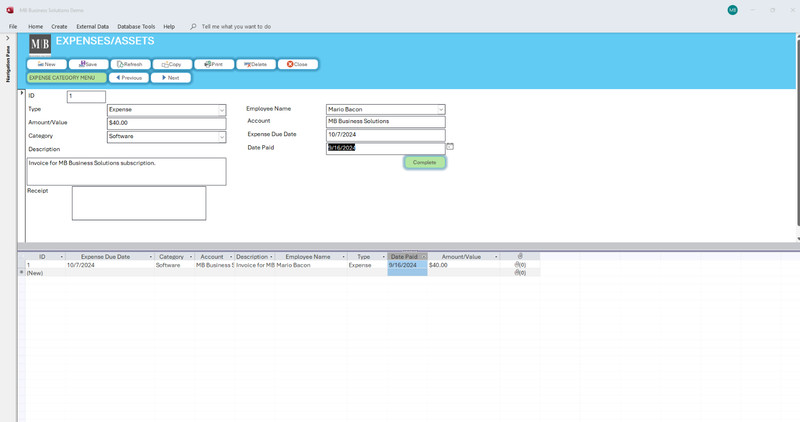Open the Category dropdown arrow
This screenshot has height=422, width=800.
click(221, 137)
